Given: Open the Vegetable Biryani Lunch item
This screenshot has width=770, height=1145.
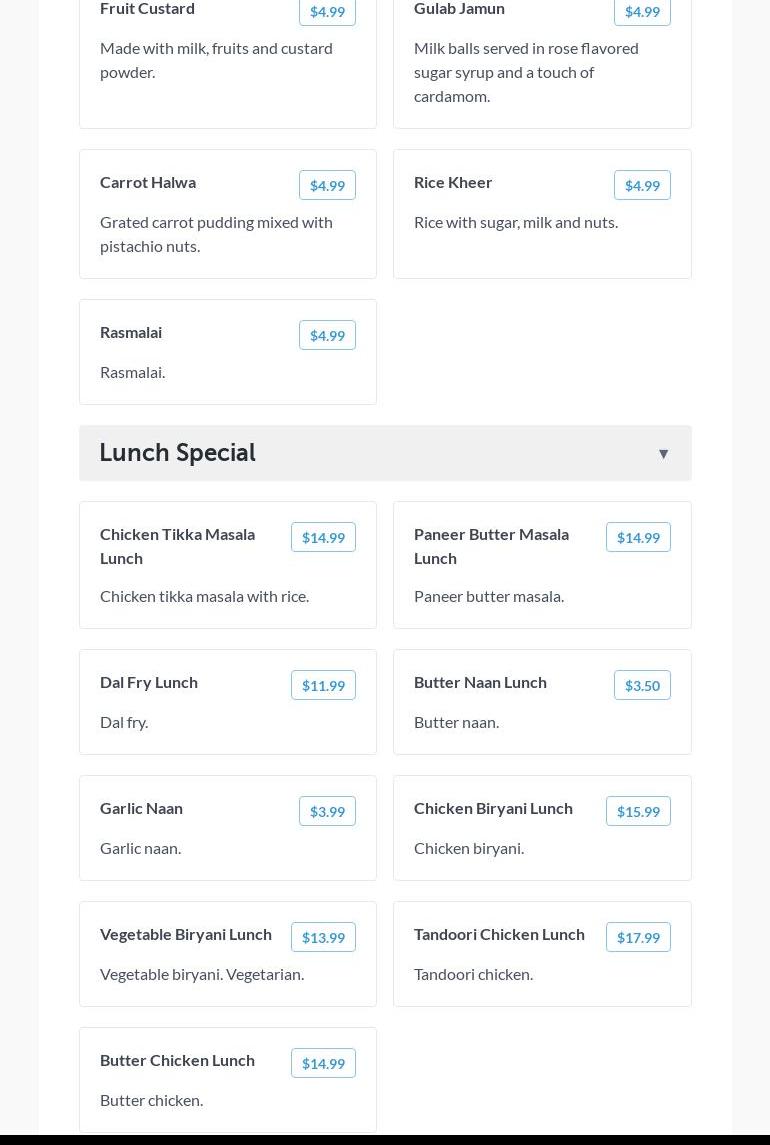Looking at the screenshot, I should pyautogui.click(x=186, y=934).
